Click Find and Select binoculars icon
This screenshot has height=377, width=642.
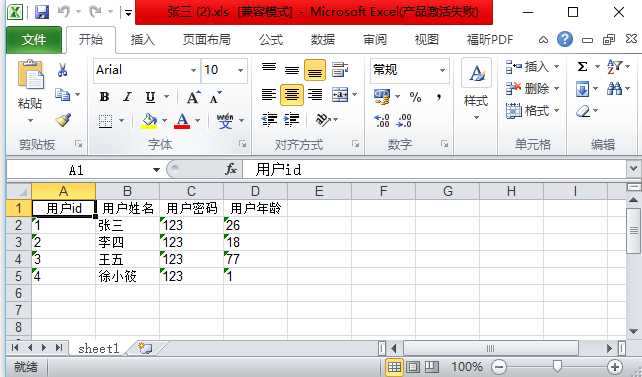coord(614,88)
